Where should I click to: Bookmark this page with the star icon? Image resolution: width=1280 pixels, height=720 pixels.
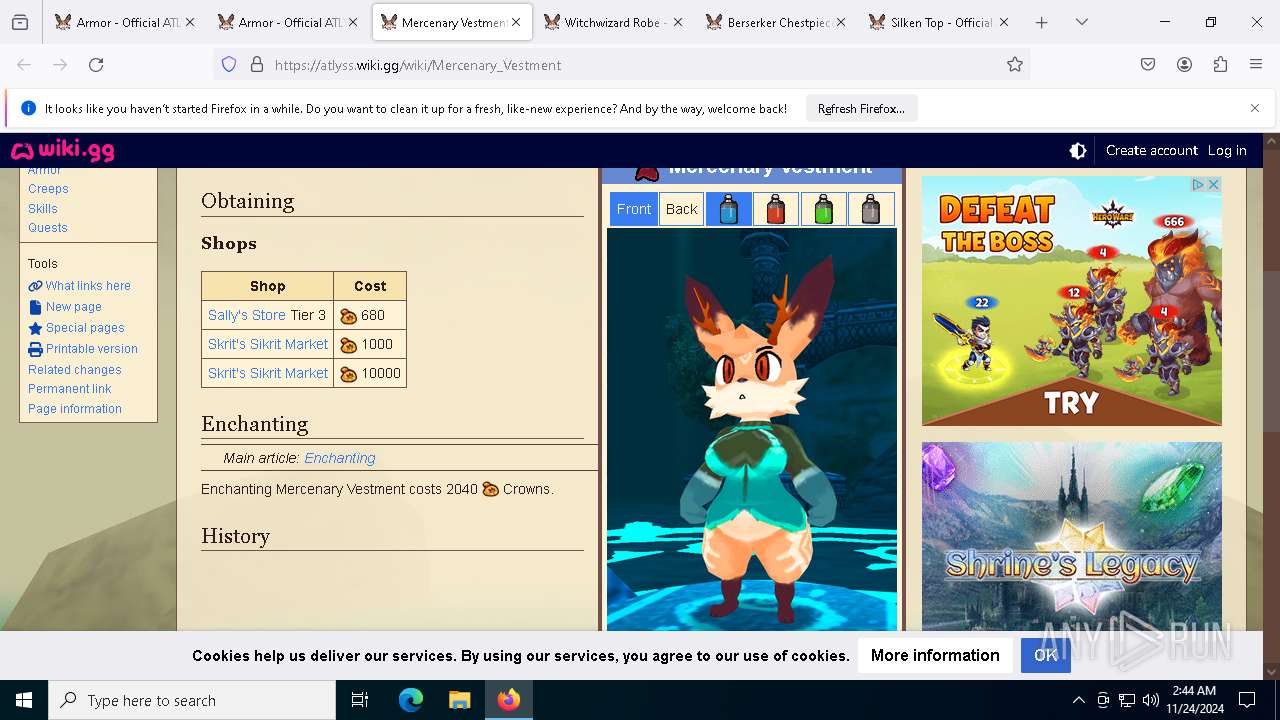pos(1015,65)
